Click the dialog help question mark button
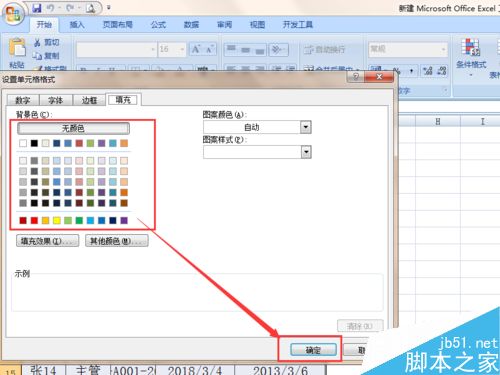Image resolution: width=500 pixels, height=375 pixels. point(356,77)
